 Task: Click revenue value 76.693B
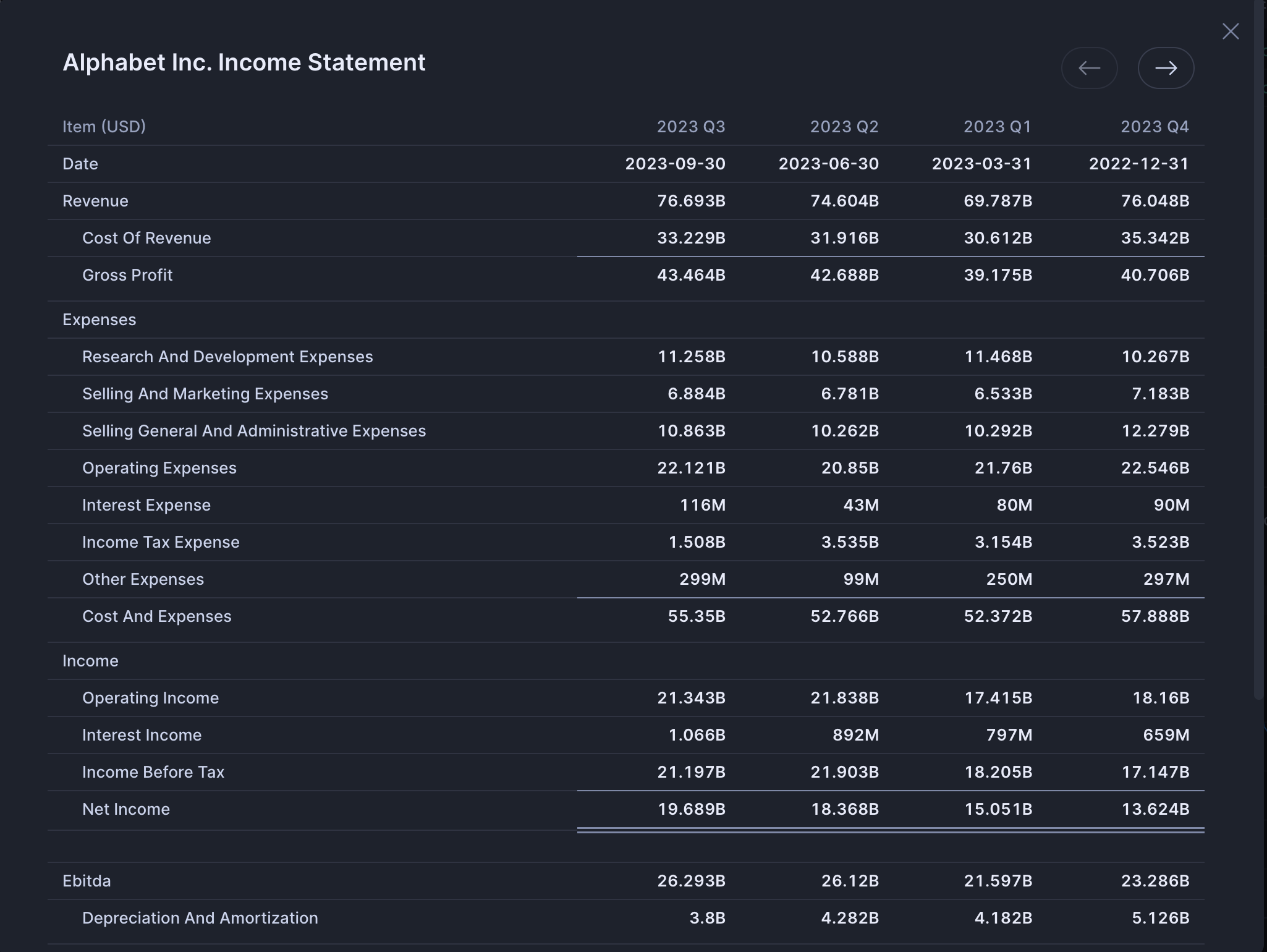pos(691,201)
